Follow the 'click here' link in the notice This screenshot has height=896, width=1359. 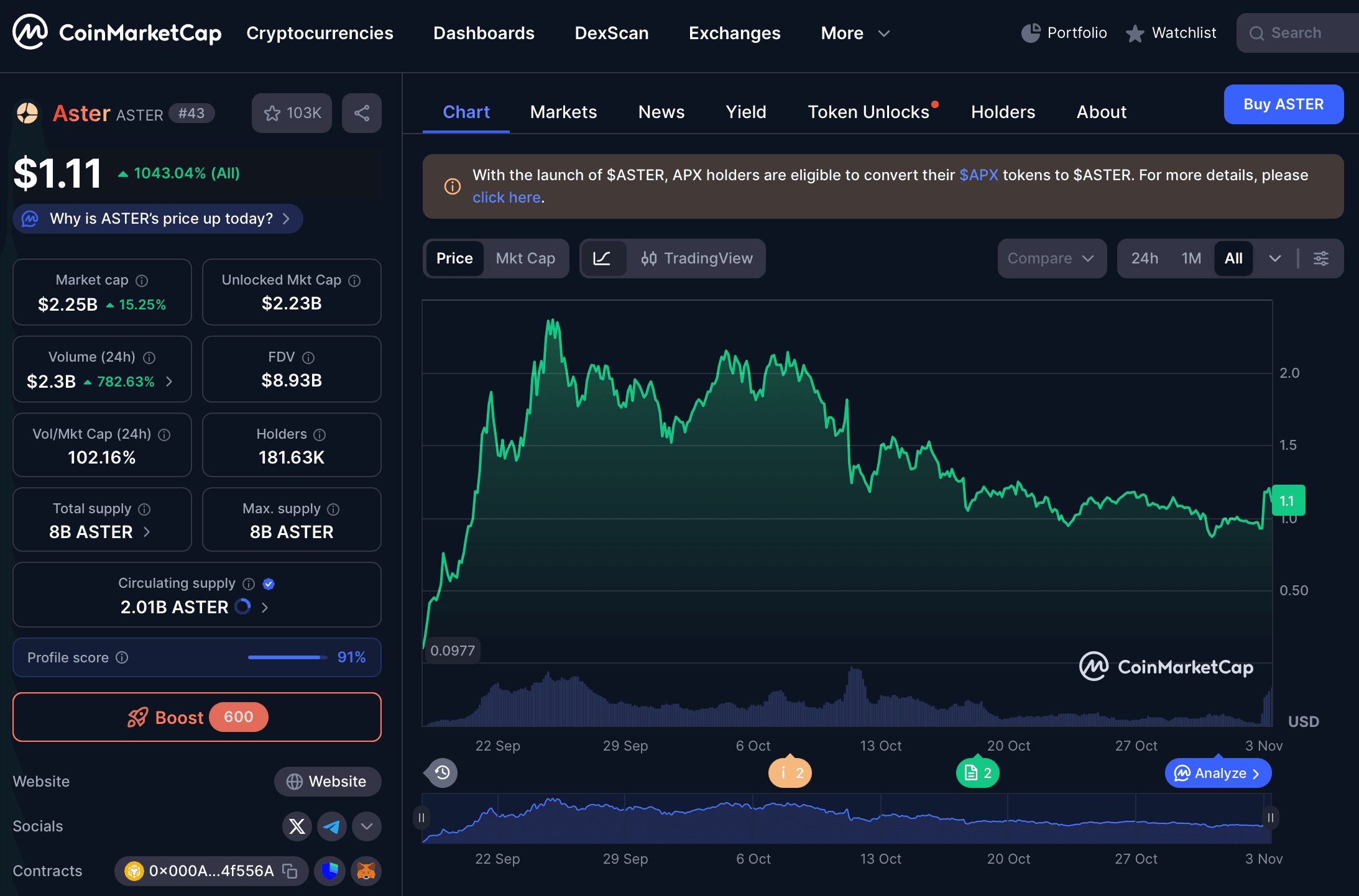pyautogui.click(x=506, y=198)
